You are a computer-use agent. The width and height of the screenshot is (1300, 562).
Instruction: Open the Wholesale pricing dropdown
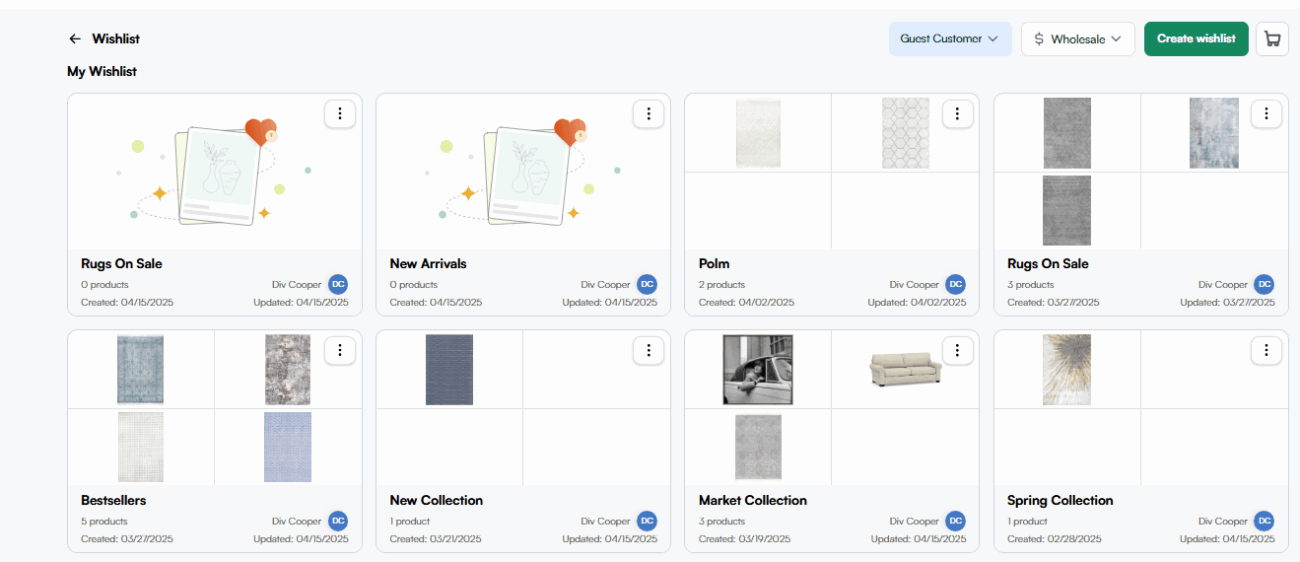[1077, 39]
